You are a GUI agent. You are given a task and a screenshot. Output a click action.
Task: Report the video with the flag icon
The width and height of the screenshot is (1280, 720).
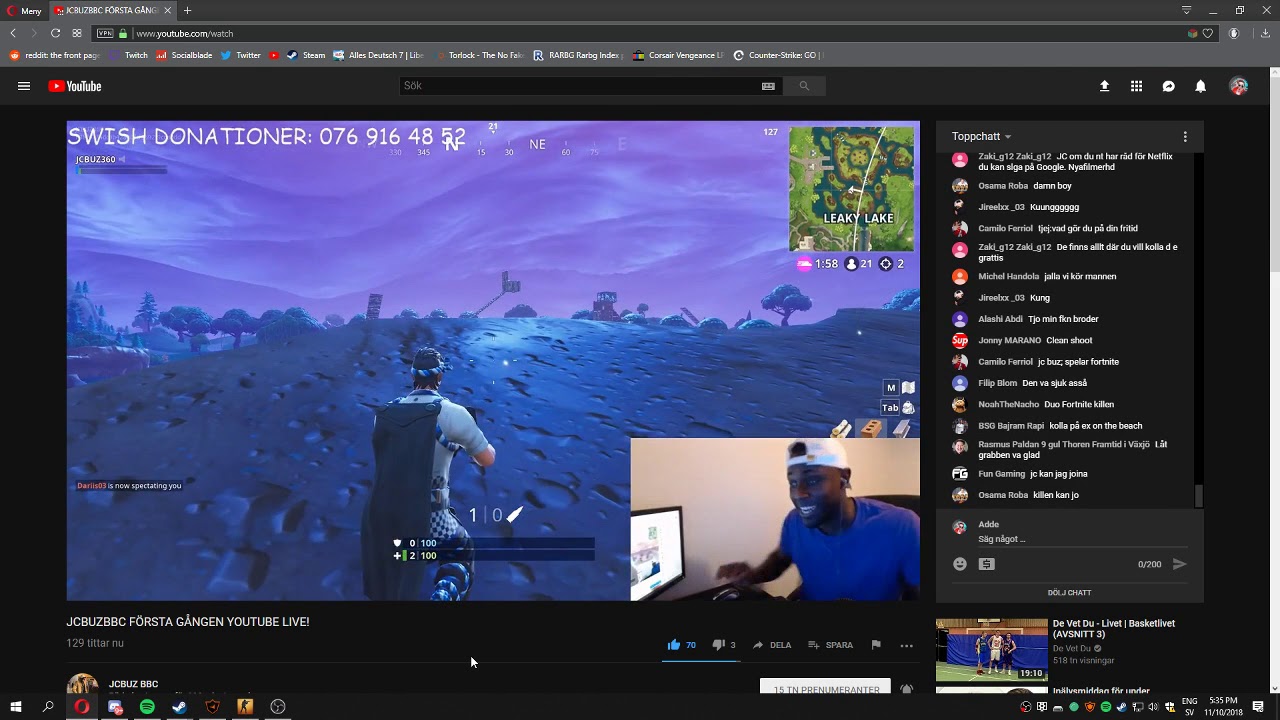876,645
